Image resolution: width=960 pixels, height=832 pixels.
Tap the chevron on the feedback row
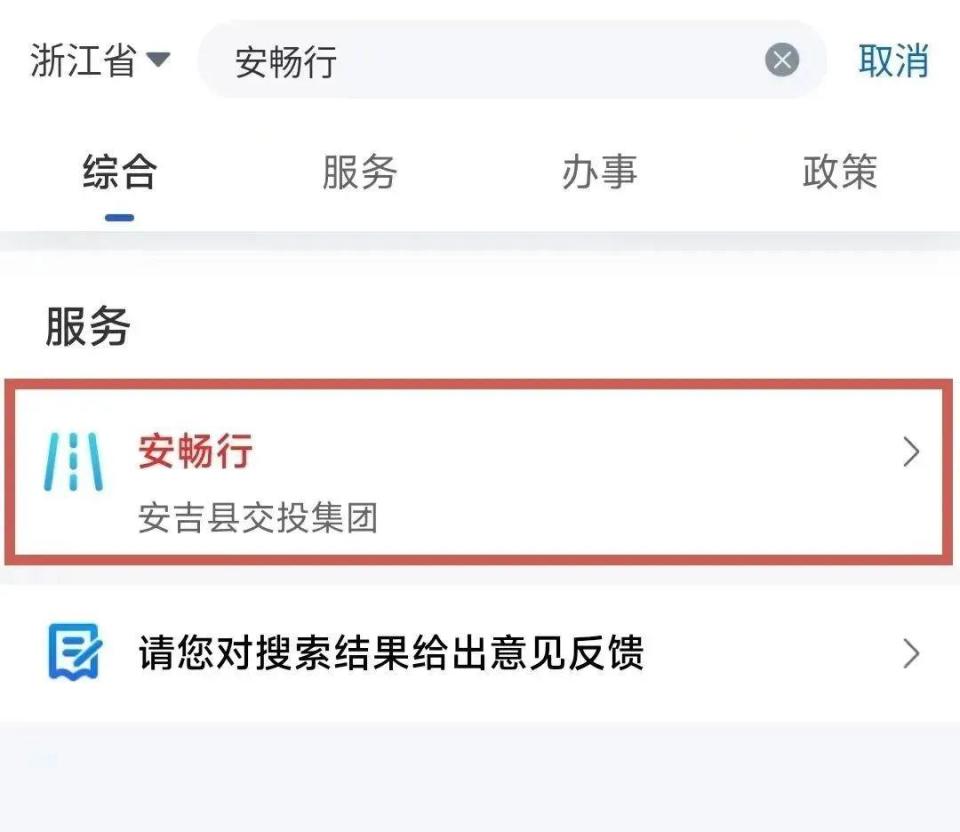(x=911, y=653)
